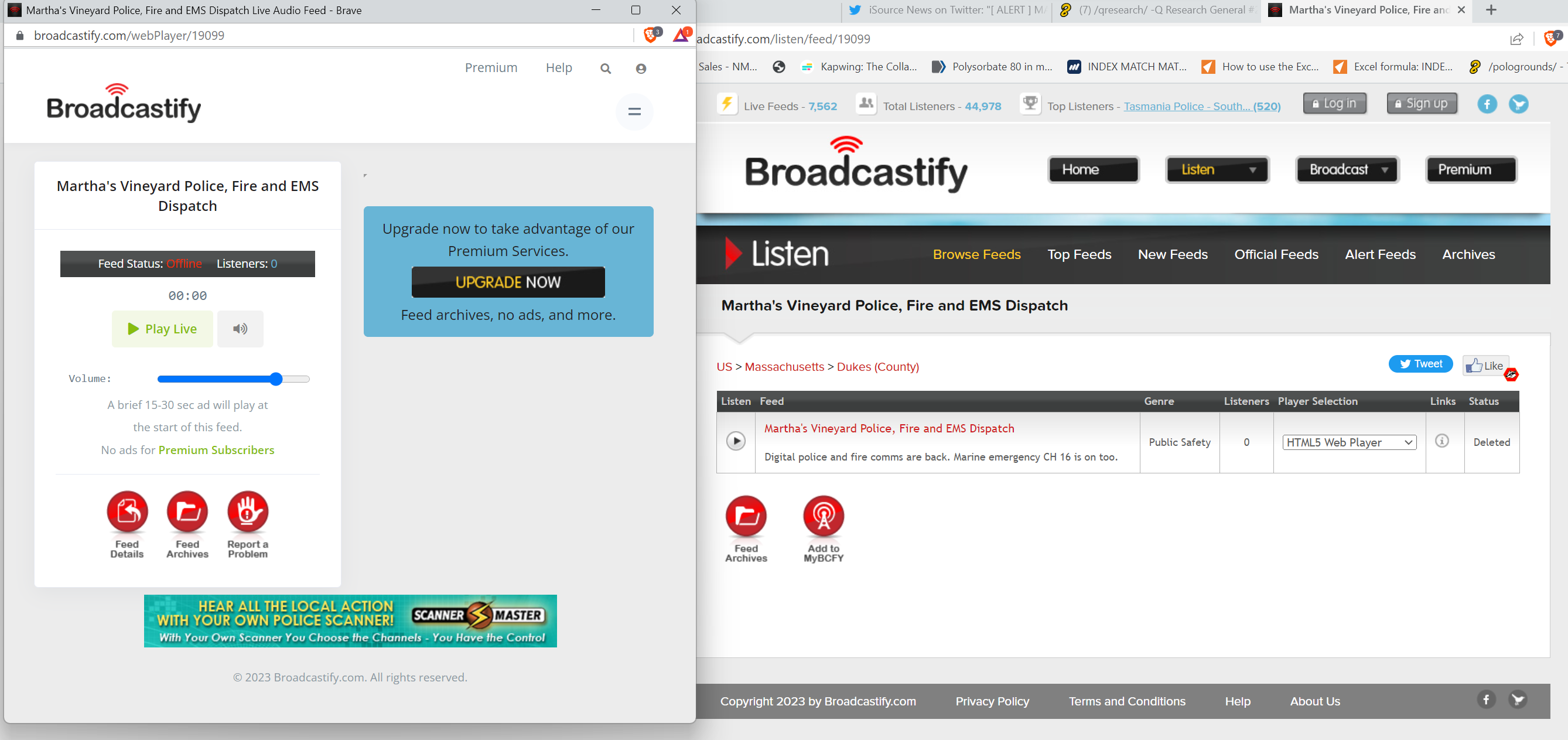This screenshot has height=740, width=1568.
Task: Open Feed Details in the web player
Action: pos(127,524)
